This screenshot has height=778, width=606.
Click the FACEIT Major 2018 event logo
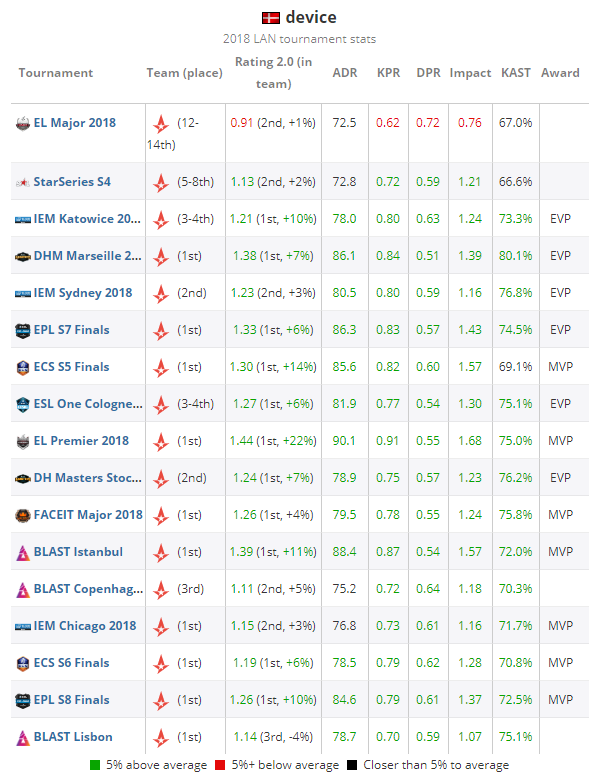click(23, 516)
